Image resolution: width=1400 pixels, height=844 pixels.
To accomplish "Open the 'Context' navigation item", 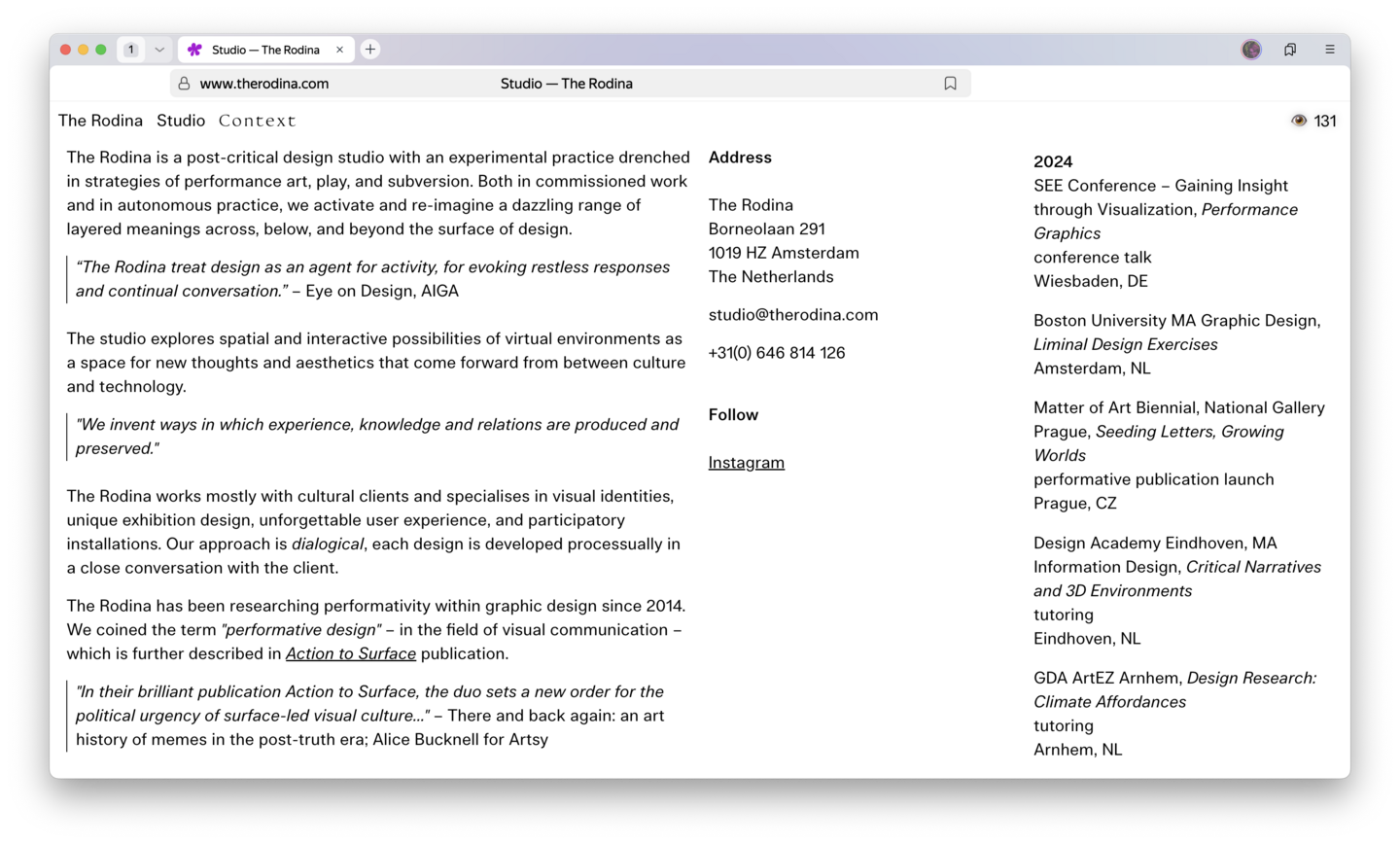I will [257, 121].
